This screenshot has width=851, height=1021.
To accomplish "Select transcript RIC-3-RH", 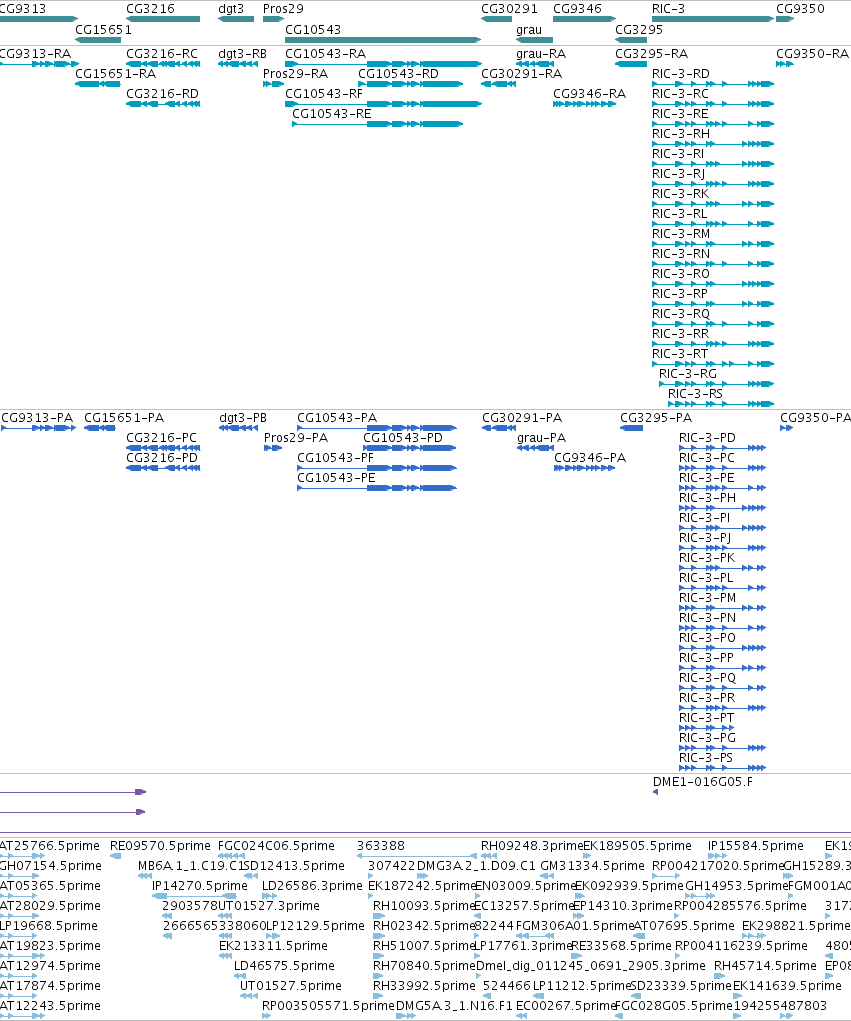I will tap(681, 133).
